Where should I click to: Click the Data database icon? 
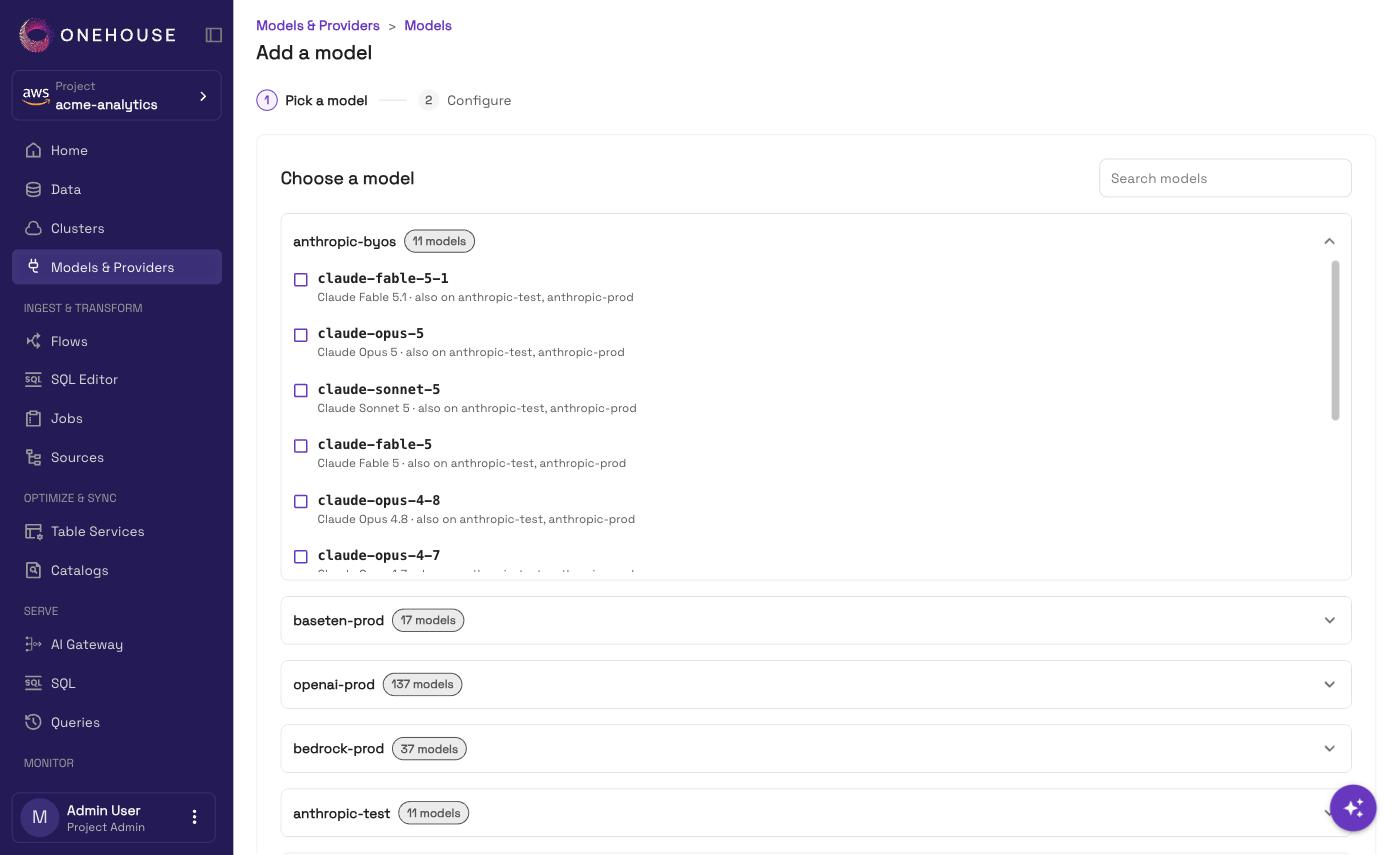(33, 189)
